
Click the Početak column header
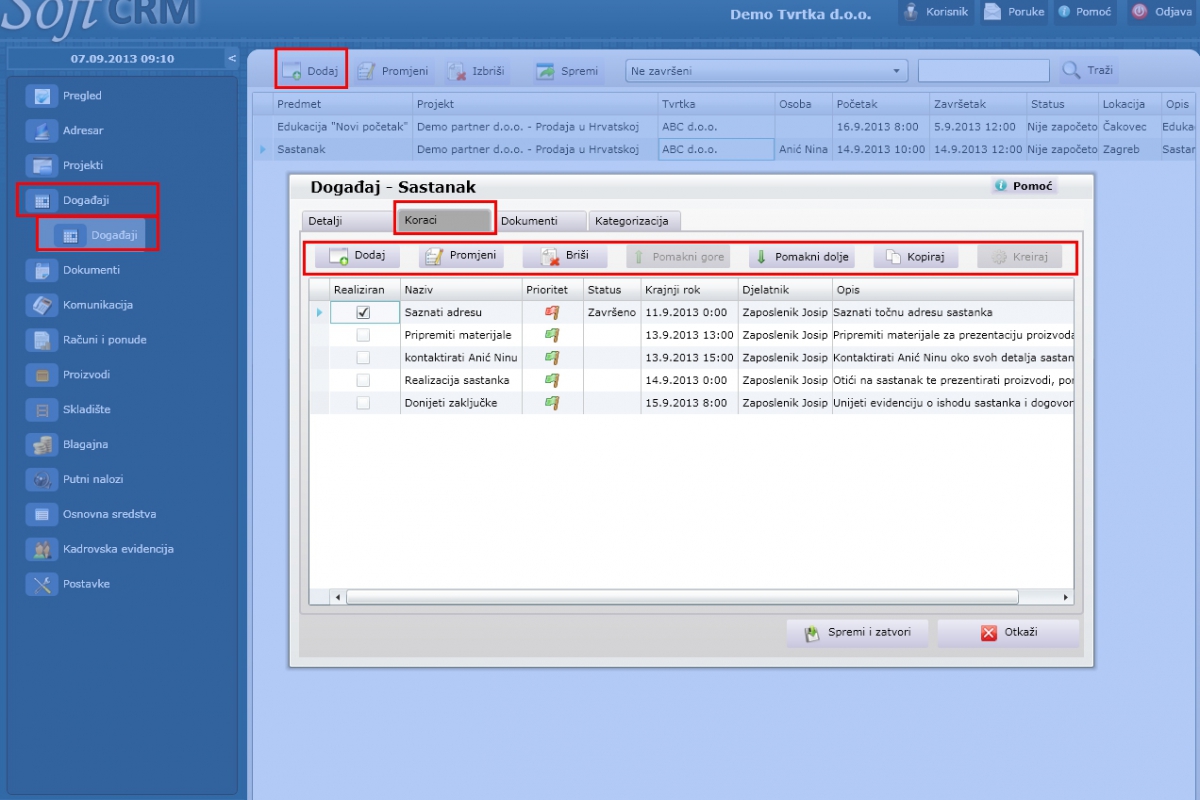[881, 104]
